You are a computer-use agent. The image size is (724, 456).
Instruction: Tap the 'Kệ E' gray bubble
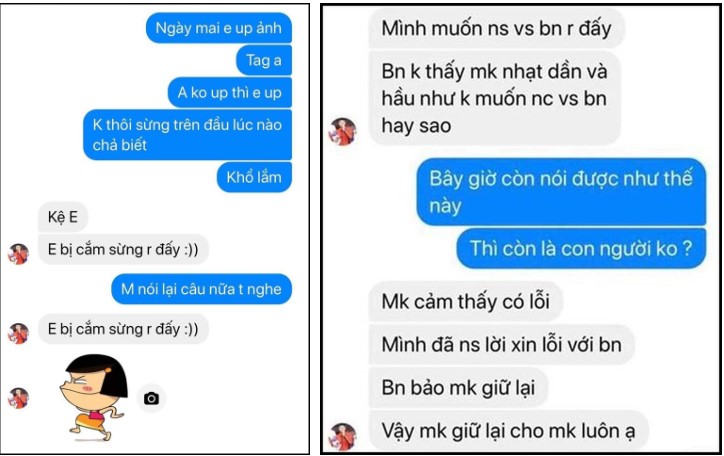point(63,217)
